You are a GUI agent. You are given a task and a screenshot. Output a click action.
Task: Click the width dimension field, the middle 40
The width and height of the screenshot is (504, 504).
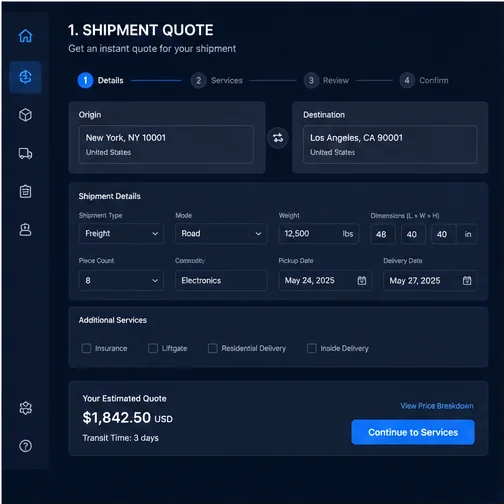pos(413,234)
